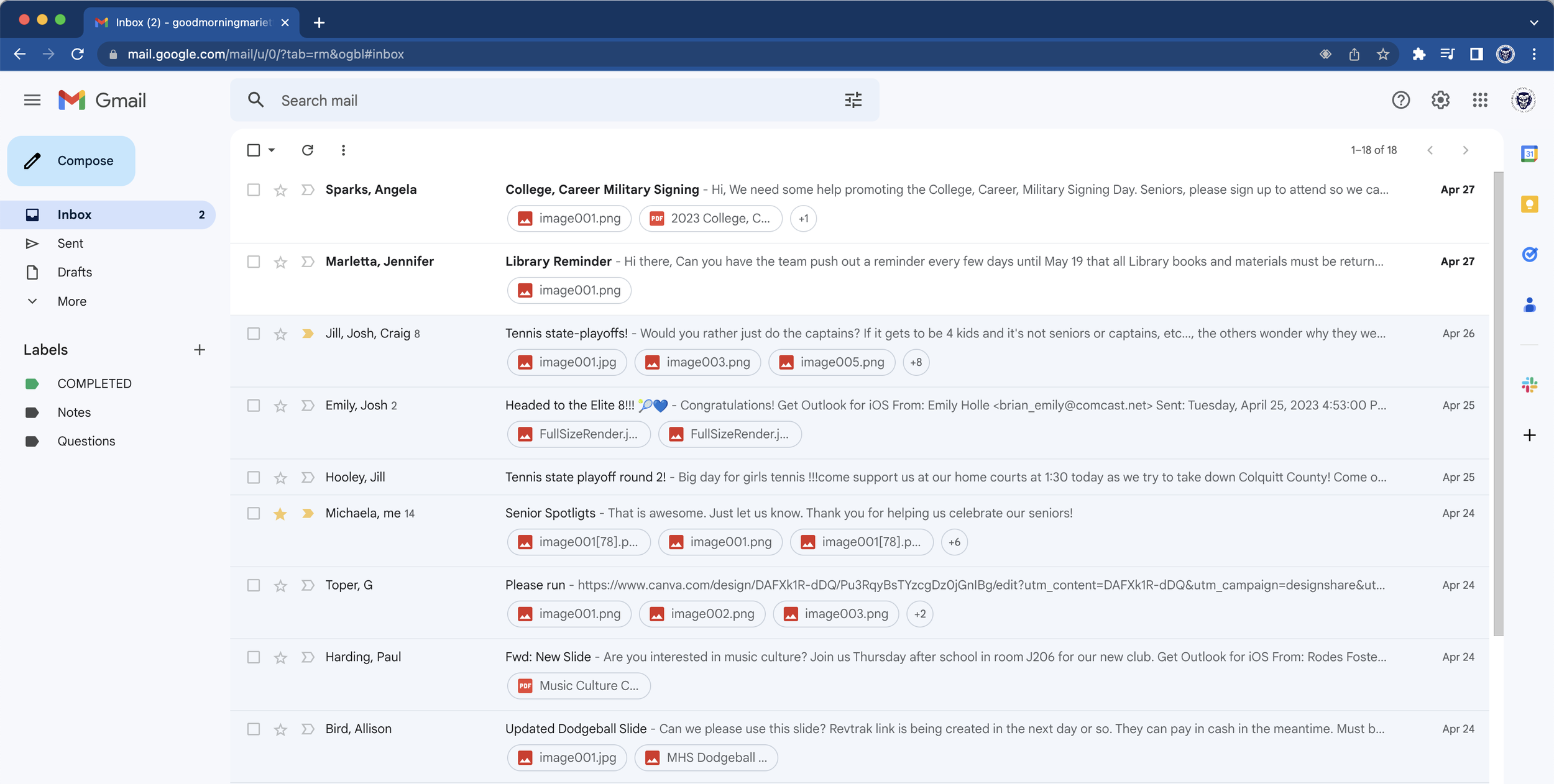Viewport: 1554px width, 784px height.
Task: Tick the Jill, Josh, Craig email checkbox
Action: pyautogui.click(x=253, y=334)
